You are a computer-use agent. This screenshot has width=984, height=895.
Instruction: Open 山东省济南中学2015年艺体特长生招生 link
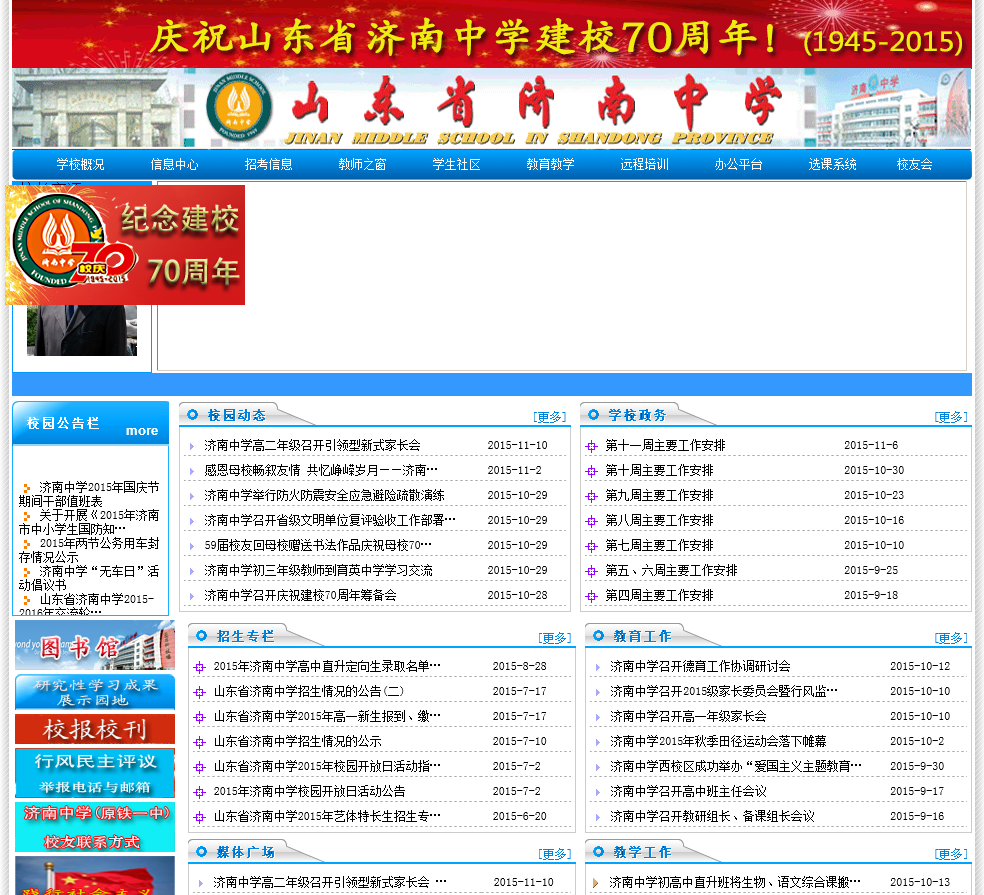click(x=327, y=817)
